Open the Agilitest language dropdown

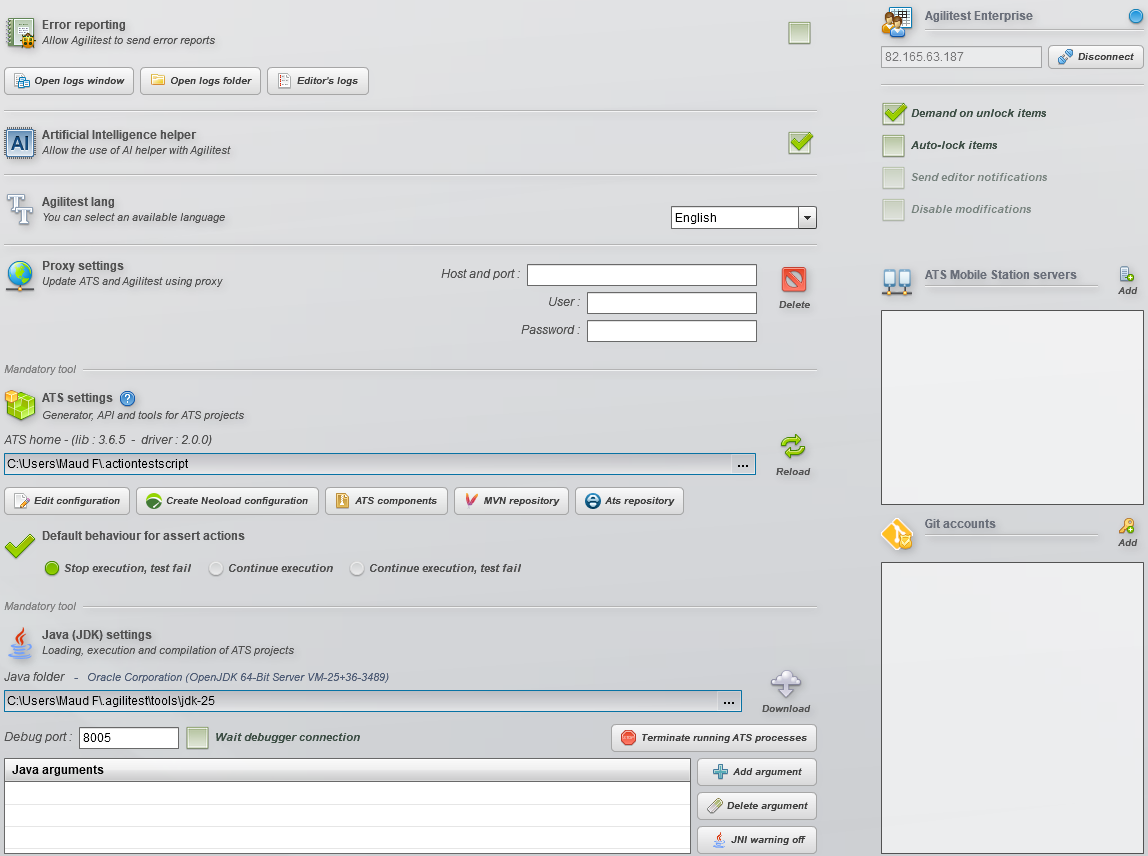pyautogui.click(x=807, y=217)
